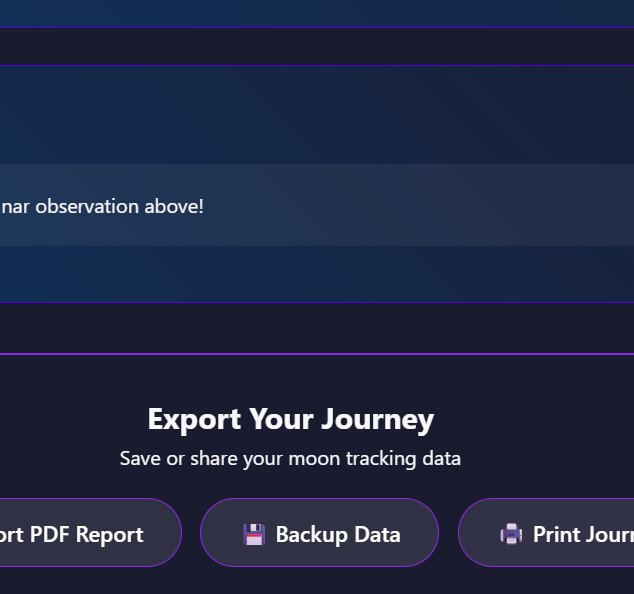Click the dark blue card area above message banner
This screenshot has height=594, width=634.
[300, 115]
